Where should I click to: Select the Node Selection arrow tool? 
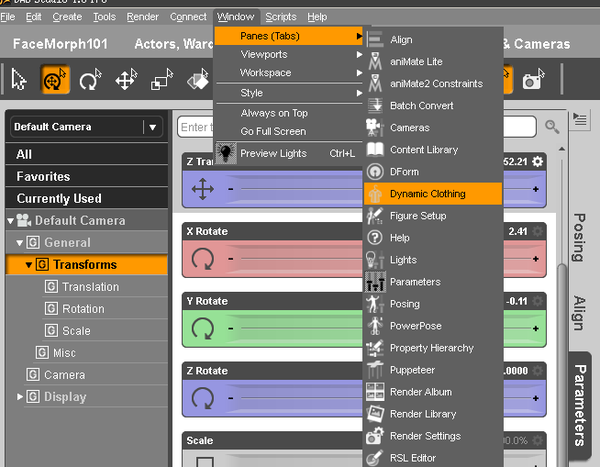pos(19,80)
